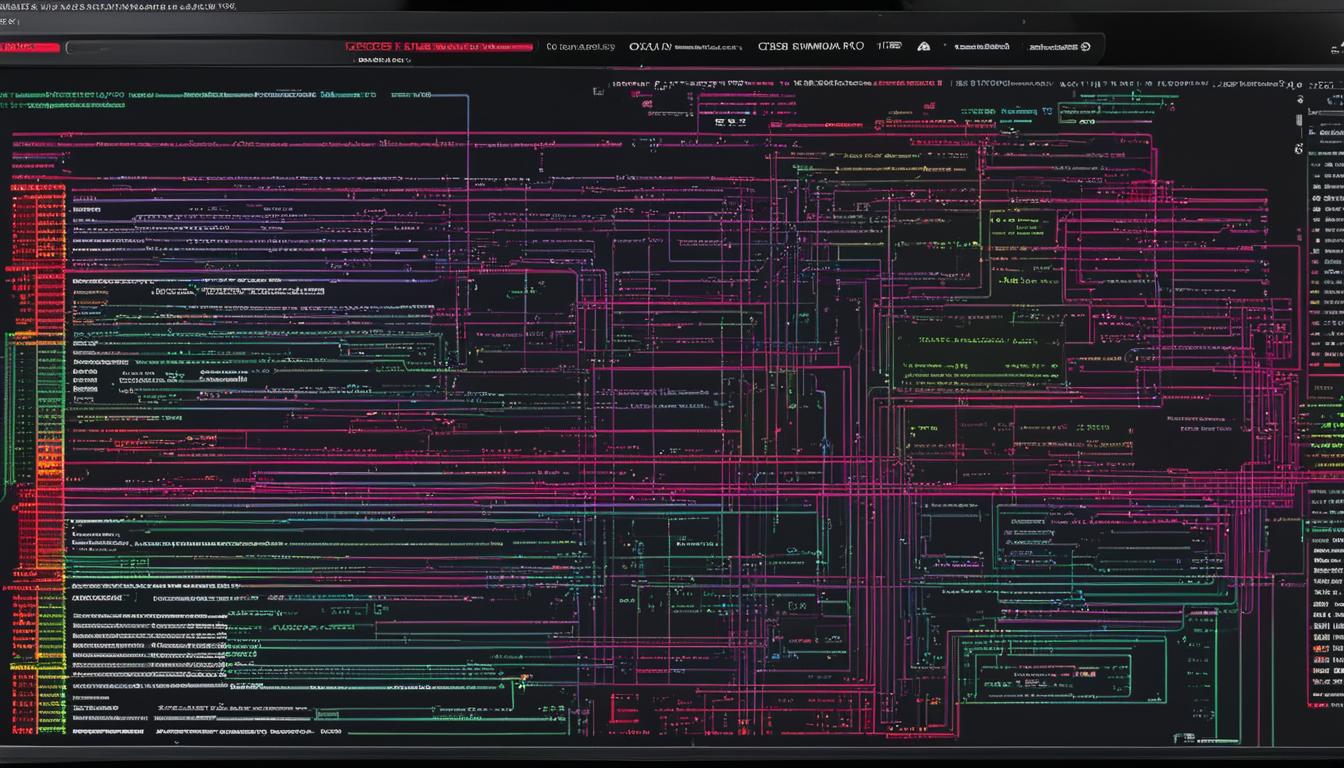Click the triangle icon in the top toolbar
Image resolution: width=1344 pixels, height=768 pixels.
tap(923, 46)
